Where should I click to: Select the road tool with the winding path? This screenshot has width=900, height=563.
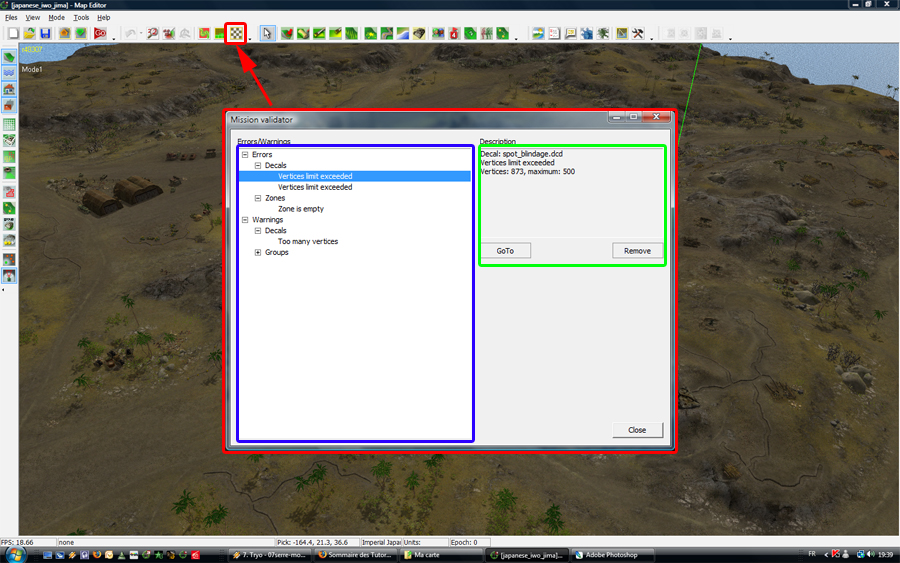tap(386, 33)
